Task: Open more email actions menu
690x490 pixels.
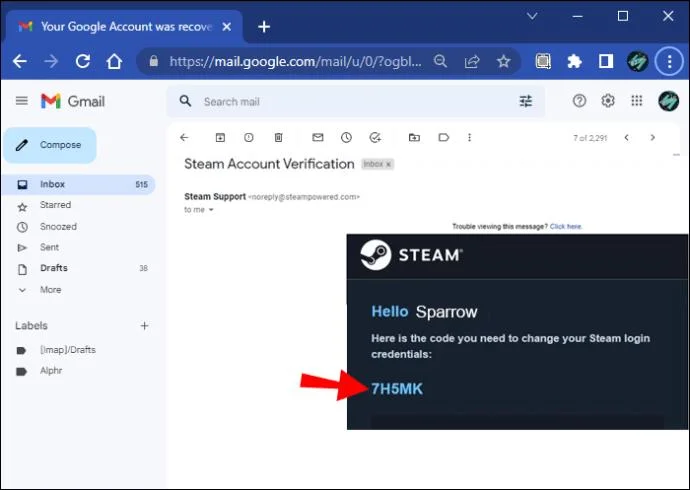Action: [470, 138]
